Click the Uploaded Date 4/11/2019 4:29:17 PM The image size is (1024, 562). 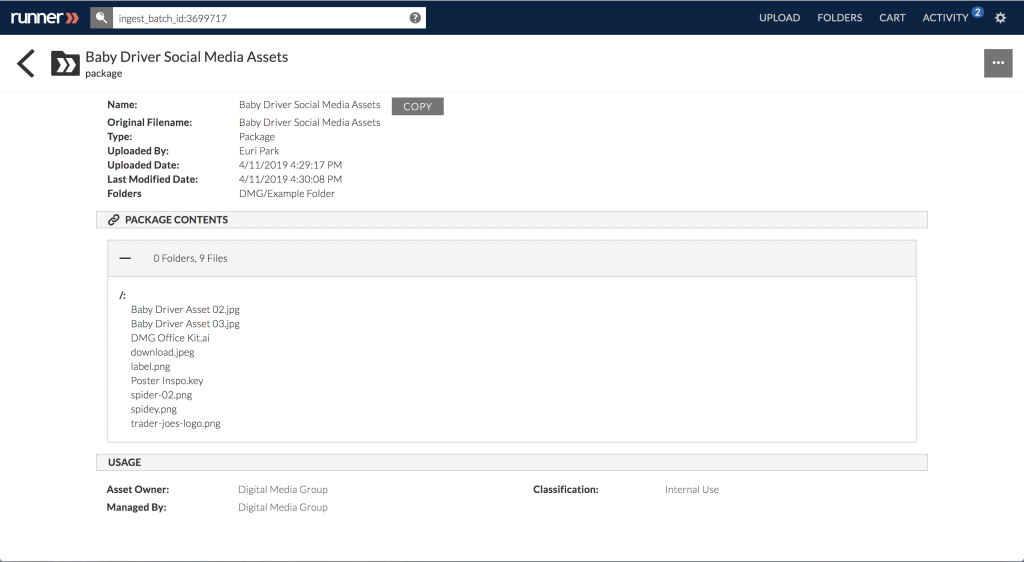[x=291, y=165]
